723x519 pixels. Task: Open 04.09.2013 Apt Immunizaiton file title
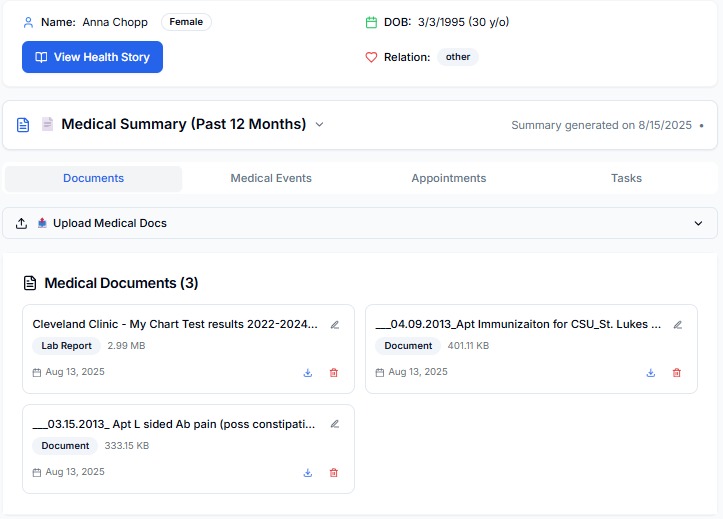(518, 324)
